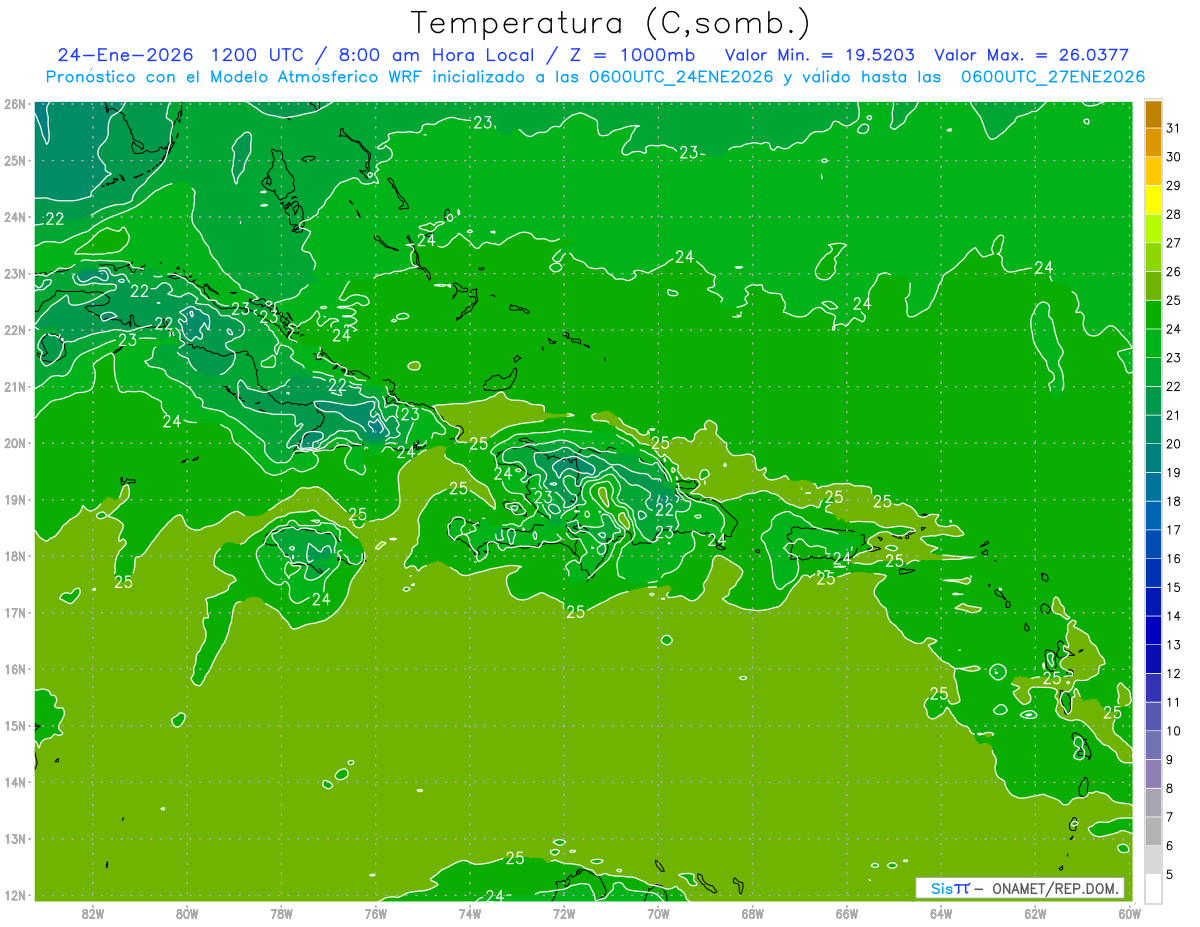Viewport: 1200px width, 927px height.
Task: Click the "19N" latitude axis label
Action: click(15, 499)
